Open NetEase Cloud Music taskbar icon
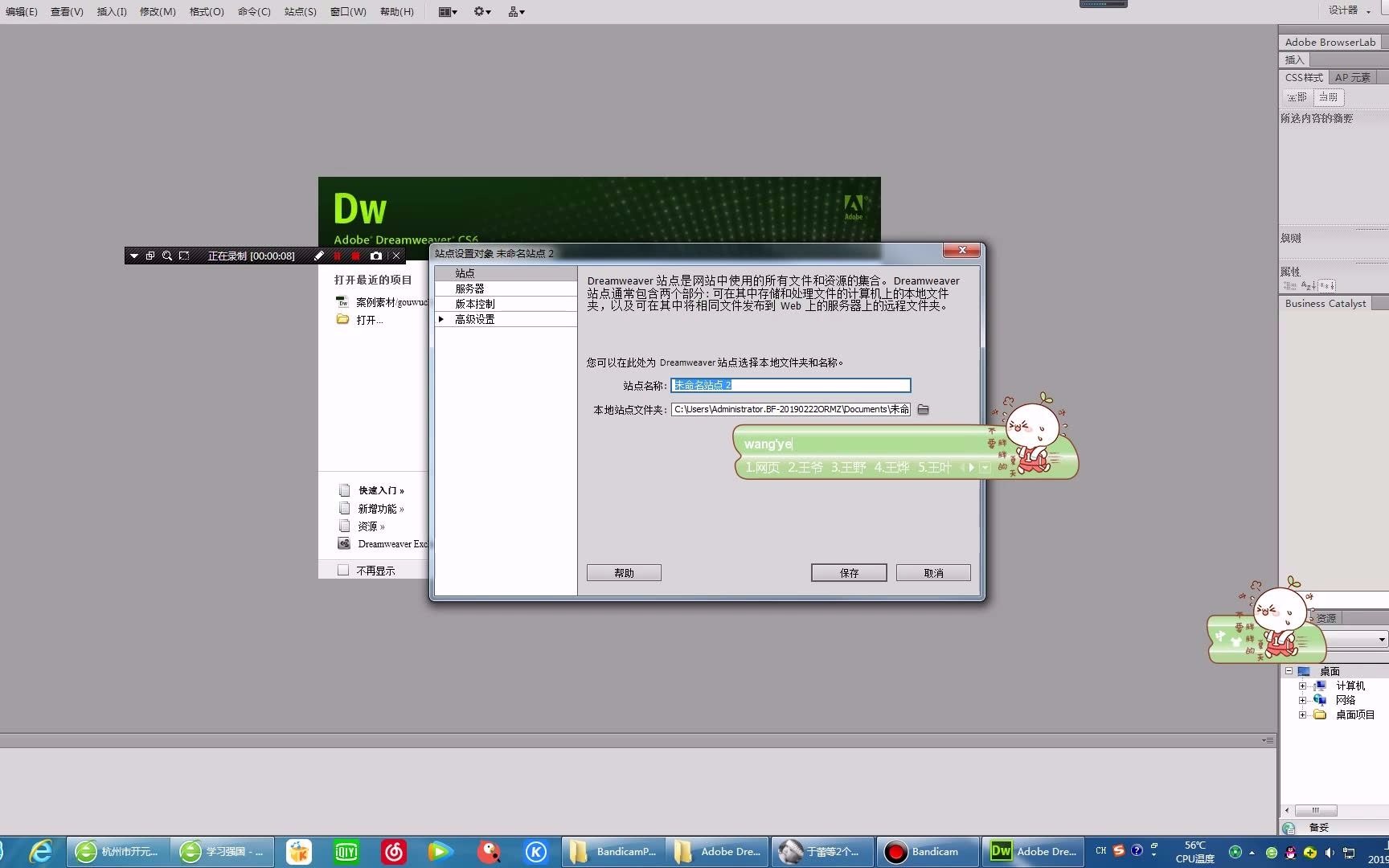Viewport: 1389px width, 868px height. coord(394,852)
